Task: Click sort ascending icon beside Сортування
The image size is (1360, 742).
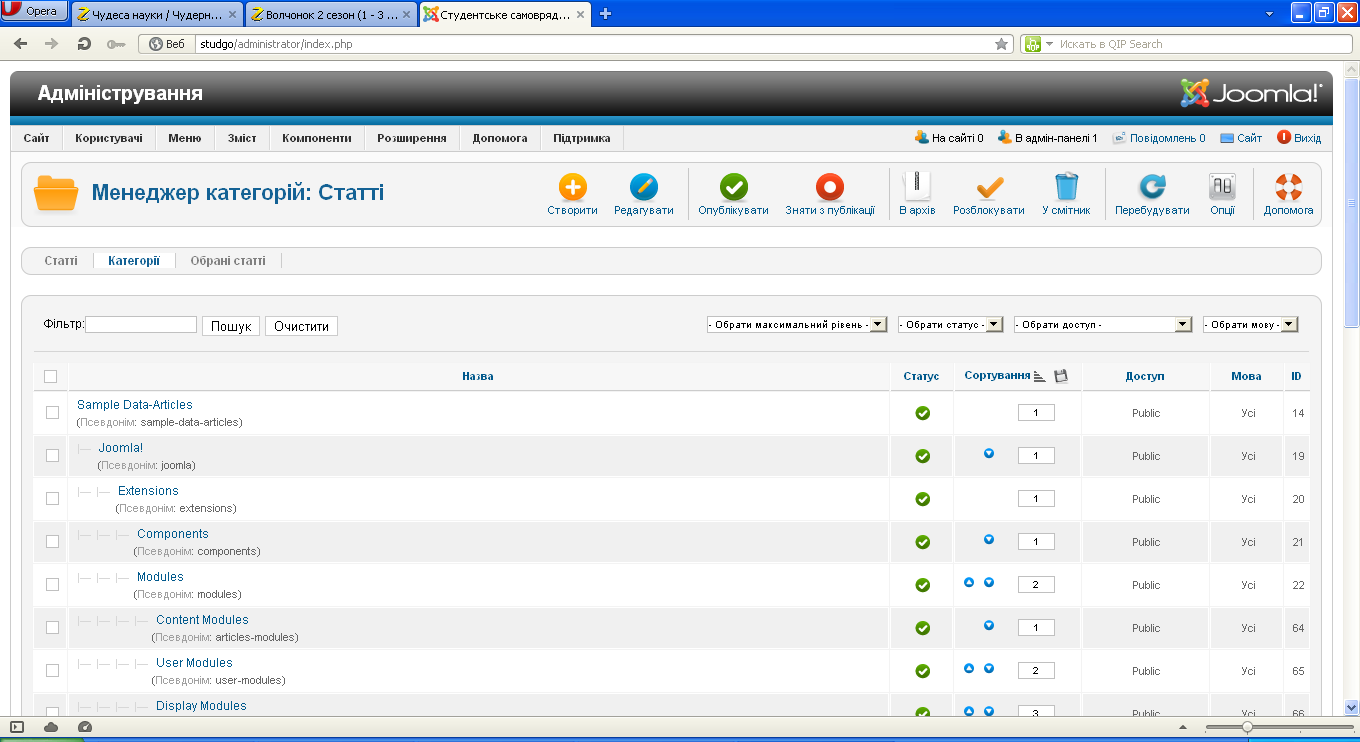Action: [1039, 377]
